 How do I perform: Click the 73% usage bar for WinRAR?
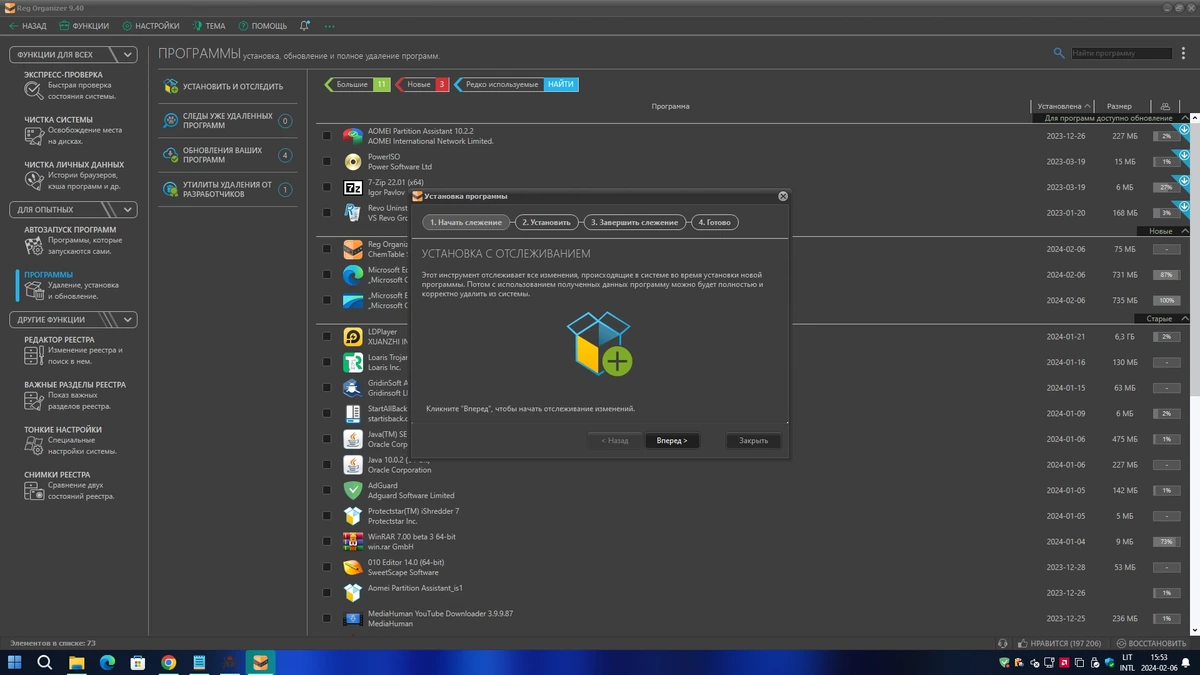click(x=1166, y=542)
